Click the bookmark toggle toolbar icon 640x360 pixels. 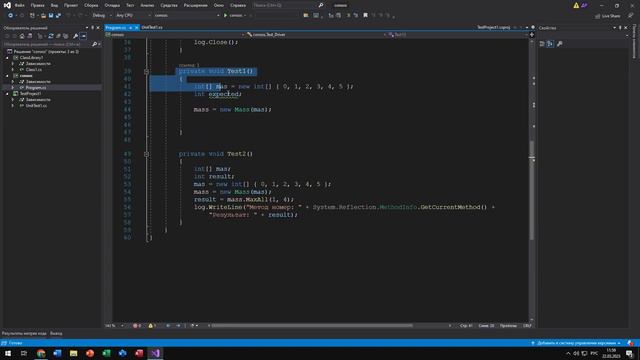[x=365, y=16]
